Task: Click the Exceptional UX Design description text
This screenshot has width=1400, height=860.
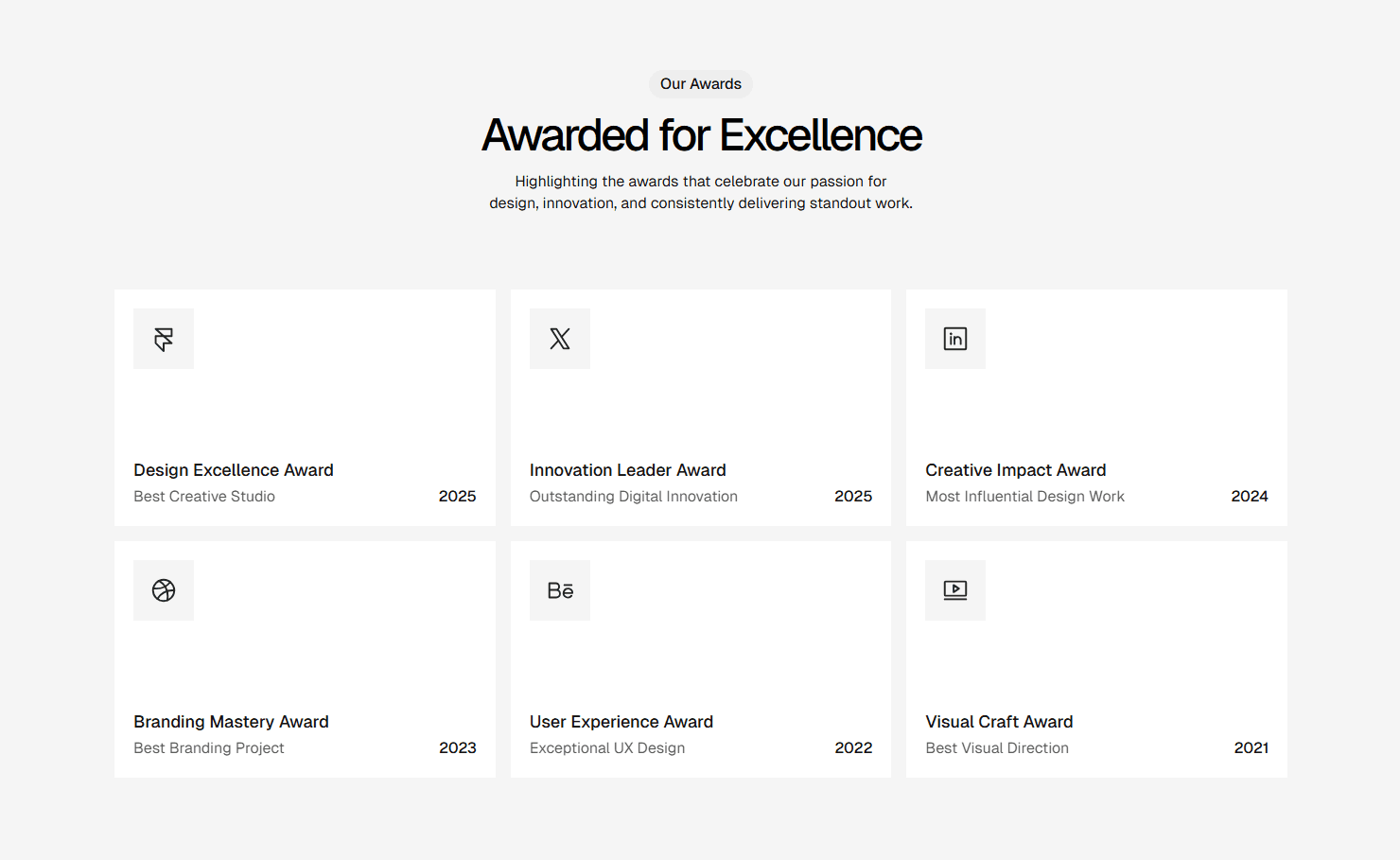Action: point(607,747)
